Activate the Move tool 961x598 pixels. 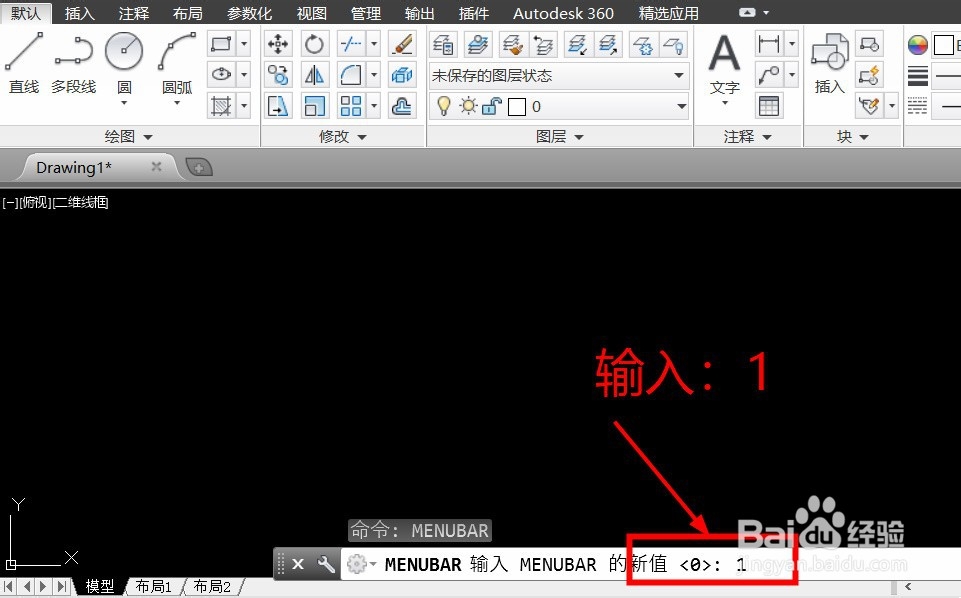click(278, 44)
